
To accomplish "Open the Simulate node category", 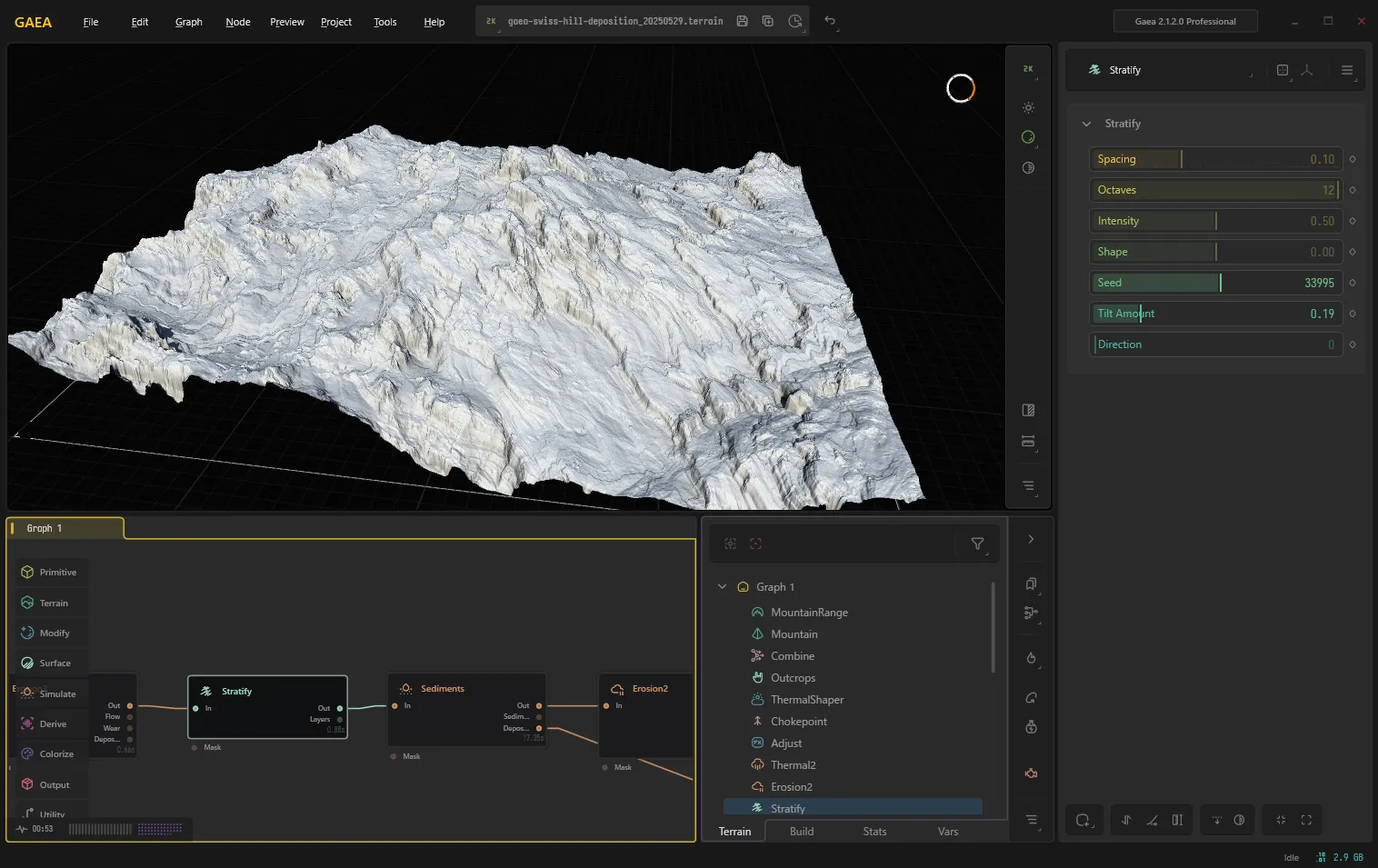I will click(50, 693).
